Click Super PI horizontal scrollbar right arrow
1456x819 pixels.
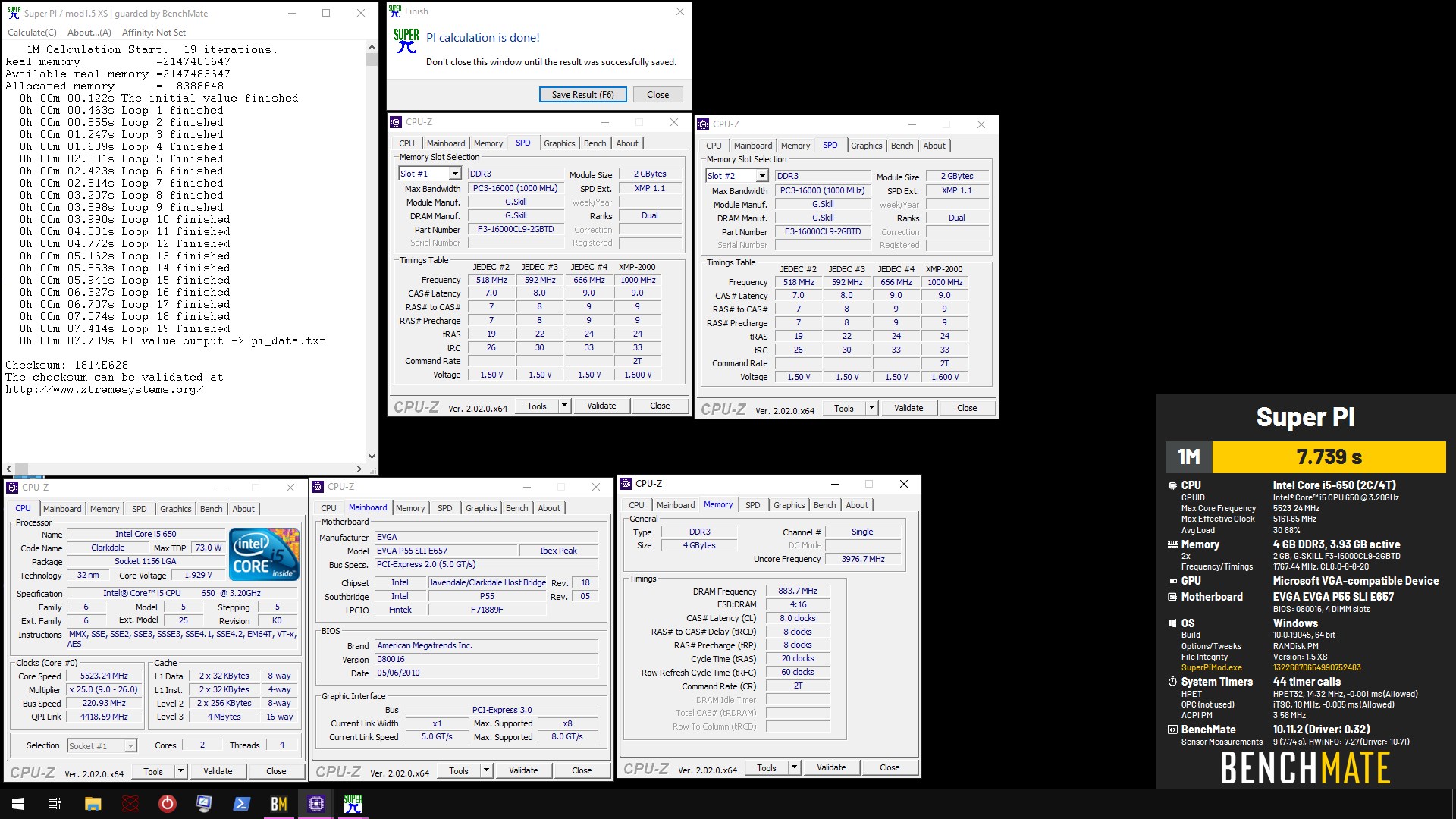pyautogui.click(x=359, y=469)
